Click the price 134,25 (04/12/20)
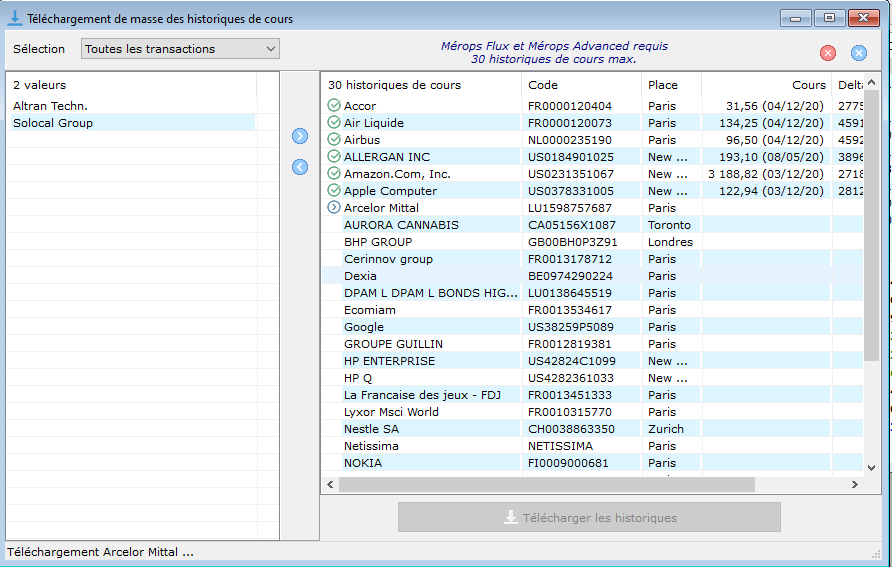This screenshot has height=567, width=892. (x=771, y=123)
